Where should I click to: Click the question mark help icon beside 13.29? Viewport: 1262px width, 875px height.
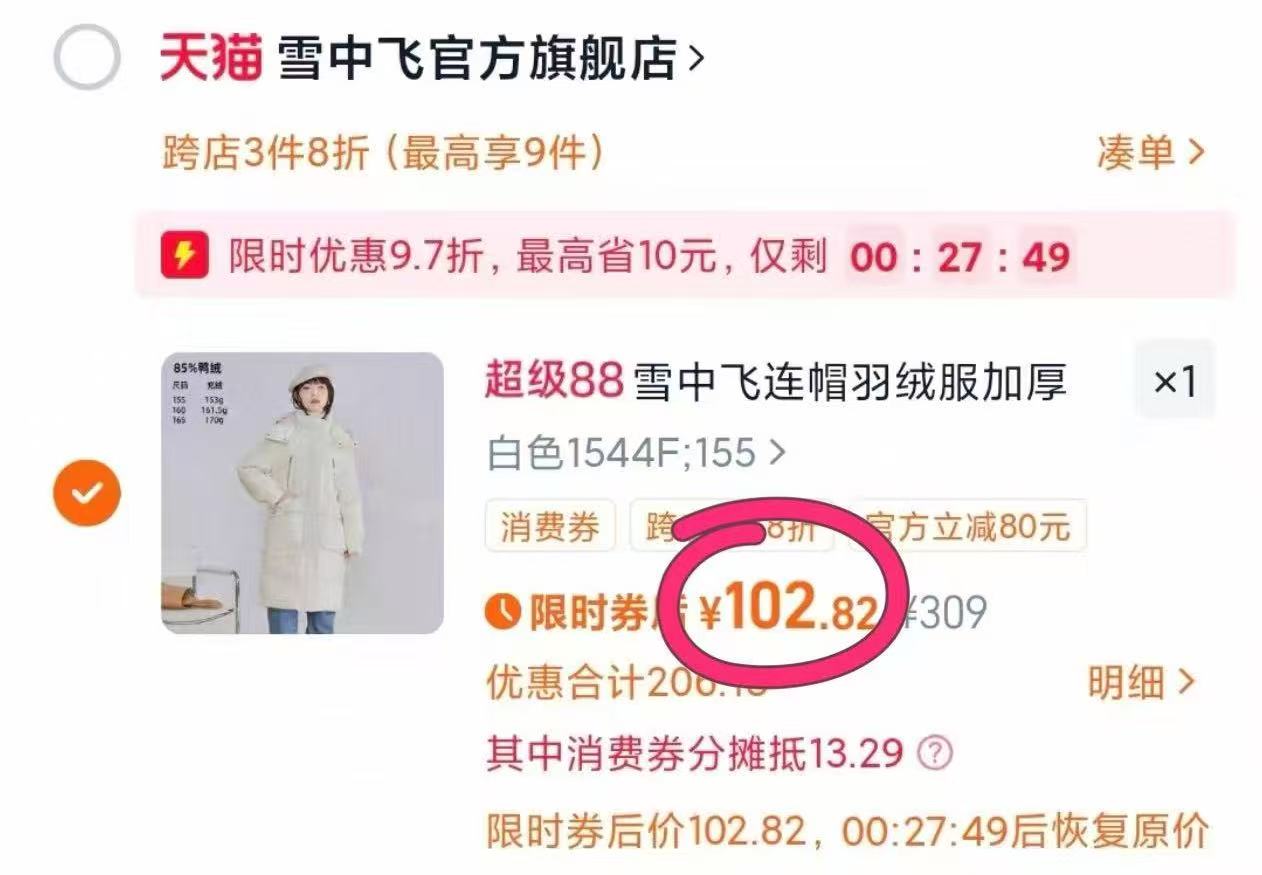pos(935,752)
